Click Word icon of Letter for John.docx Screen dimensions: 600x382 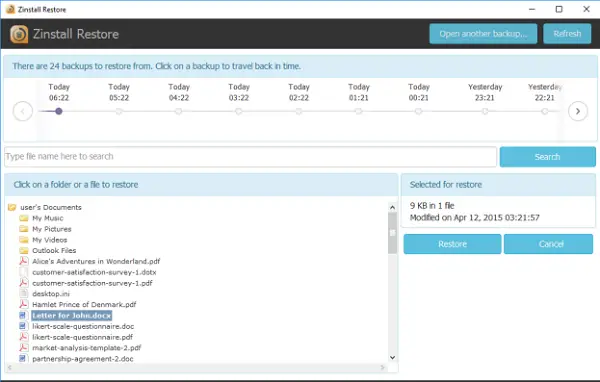click(23, 315)
